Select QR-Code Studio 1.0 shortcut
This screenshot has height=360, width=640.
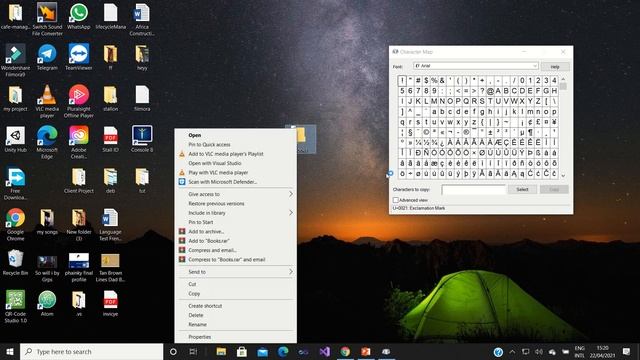(x=16, y=306)
